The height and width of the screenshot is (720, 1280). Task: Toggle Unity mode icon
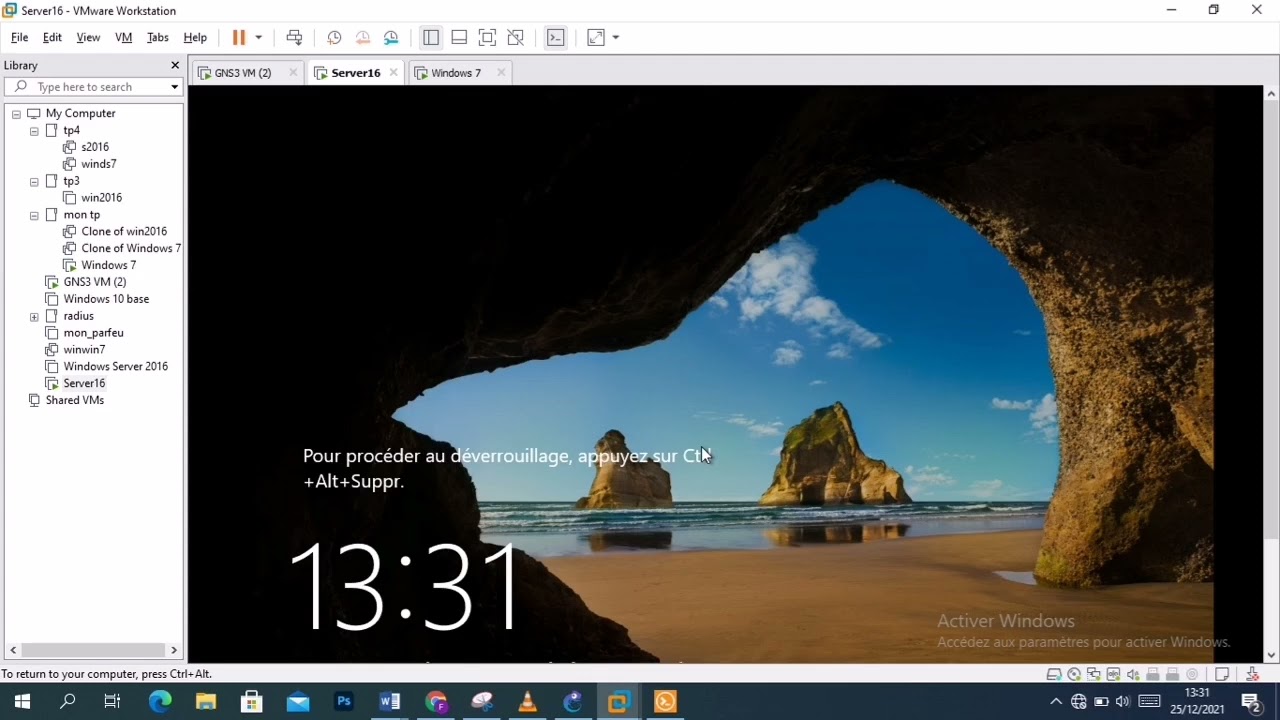coord(516,37)
